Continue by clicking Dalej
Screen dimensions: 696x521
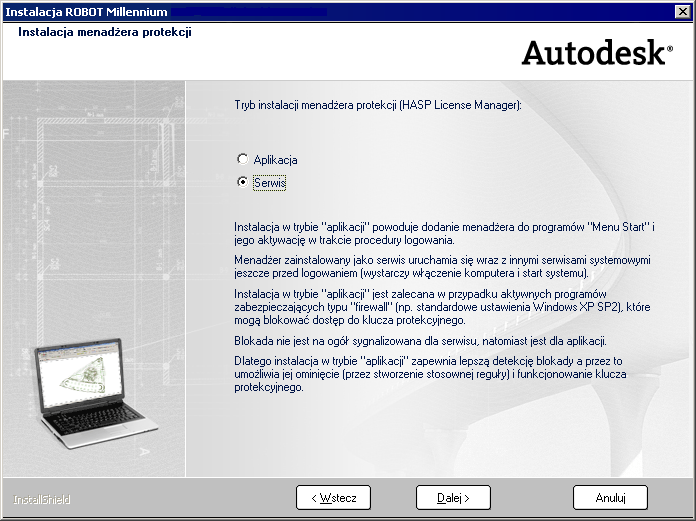(453, 498)
